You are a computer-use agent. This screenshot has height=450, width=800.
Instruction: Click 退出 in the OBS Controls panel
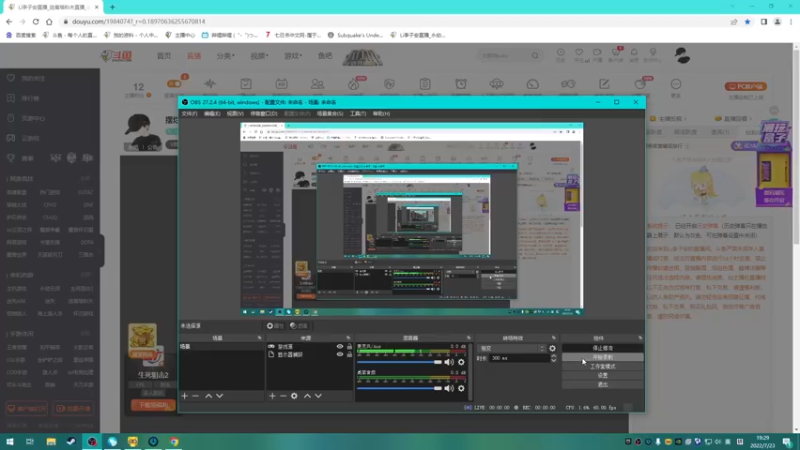coord(603,385)
